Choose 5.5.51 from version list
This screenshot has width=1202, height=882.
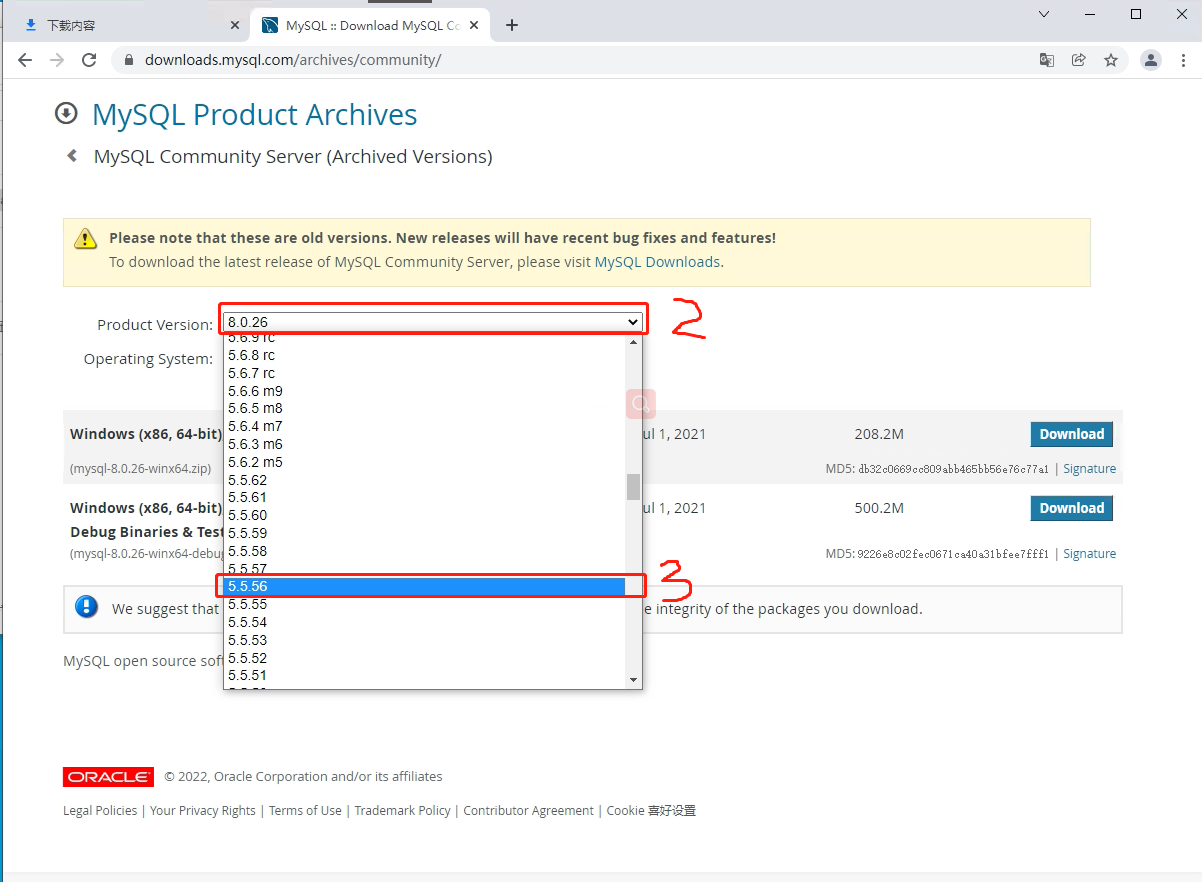click(x=425, y=675)
